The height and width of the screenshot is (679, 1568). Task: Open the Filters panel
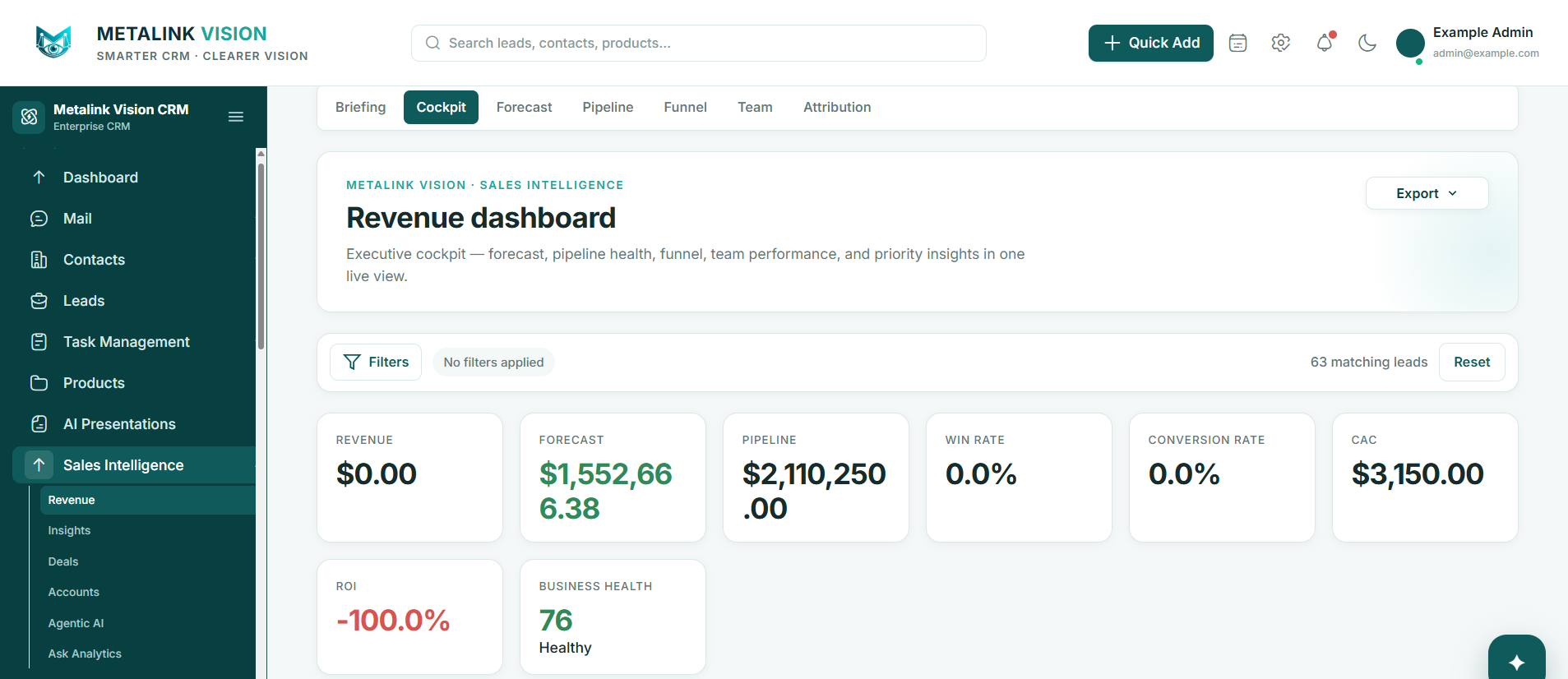click(x=376, y=363)
